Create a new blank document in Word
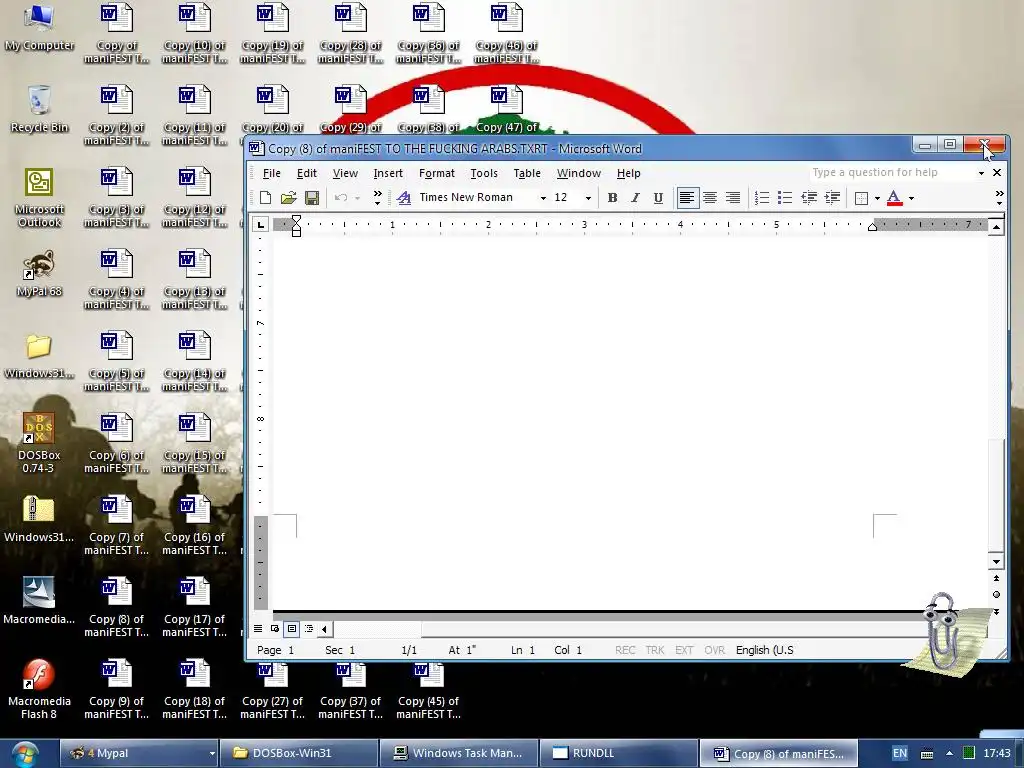The height and width of the screenshot is (768, 1024). pyautogui.click(x=265, y=198)
